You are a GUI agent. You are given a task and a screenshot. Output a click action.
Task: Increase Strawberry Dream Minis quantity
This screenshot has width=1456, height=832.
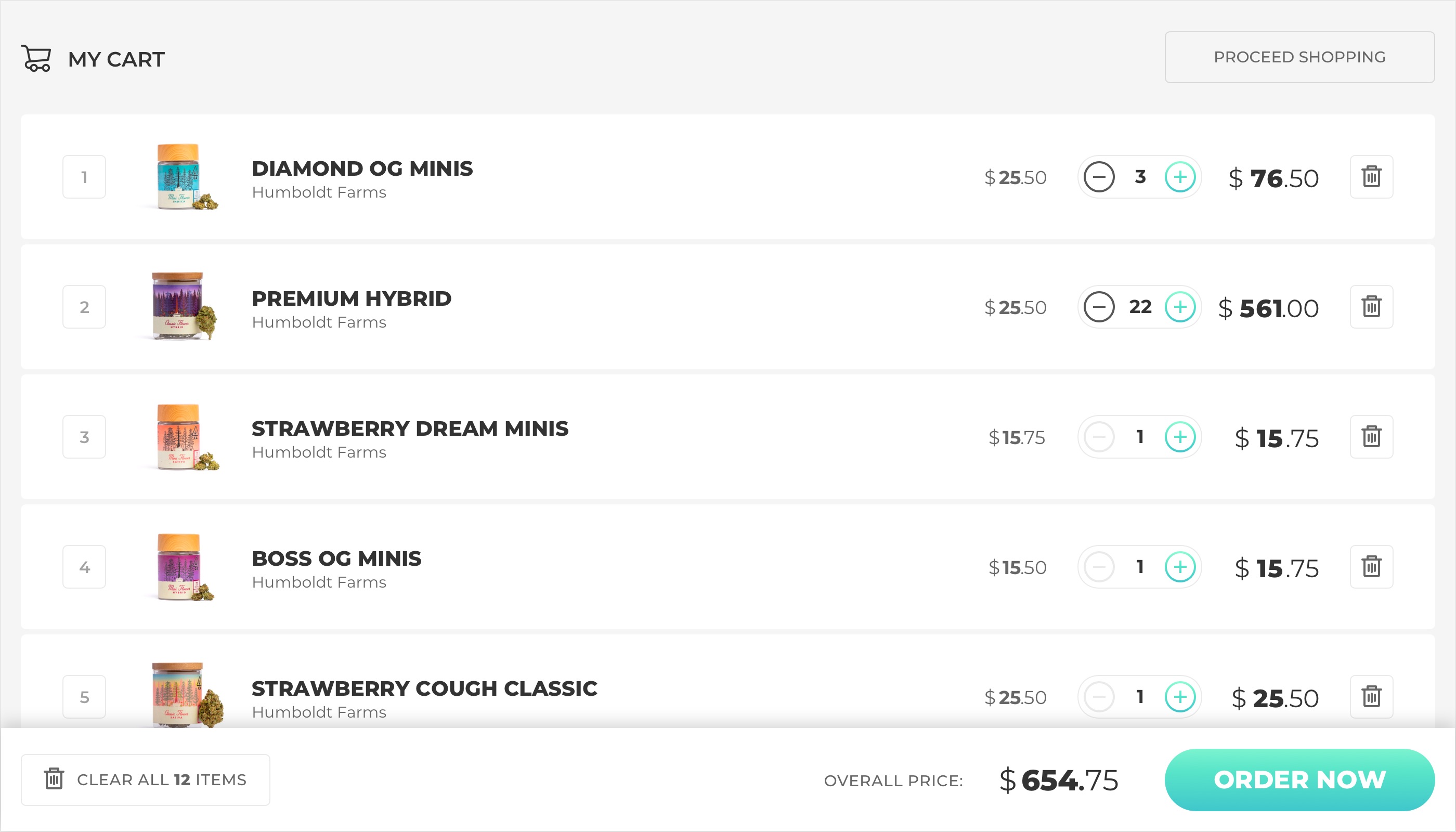[1180, 437]
